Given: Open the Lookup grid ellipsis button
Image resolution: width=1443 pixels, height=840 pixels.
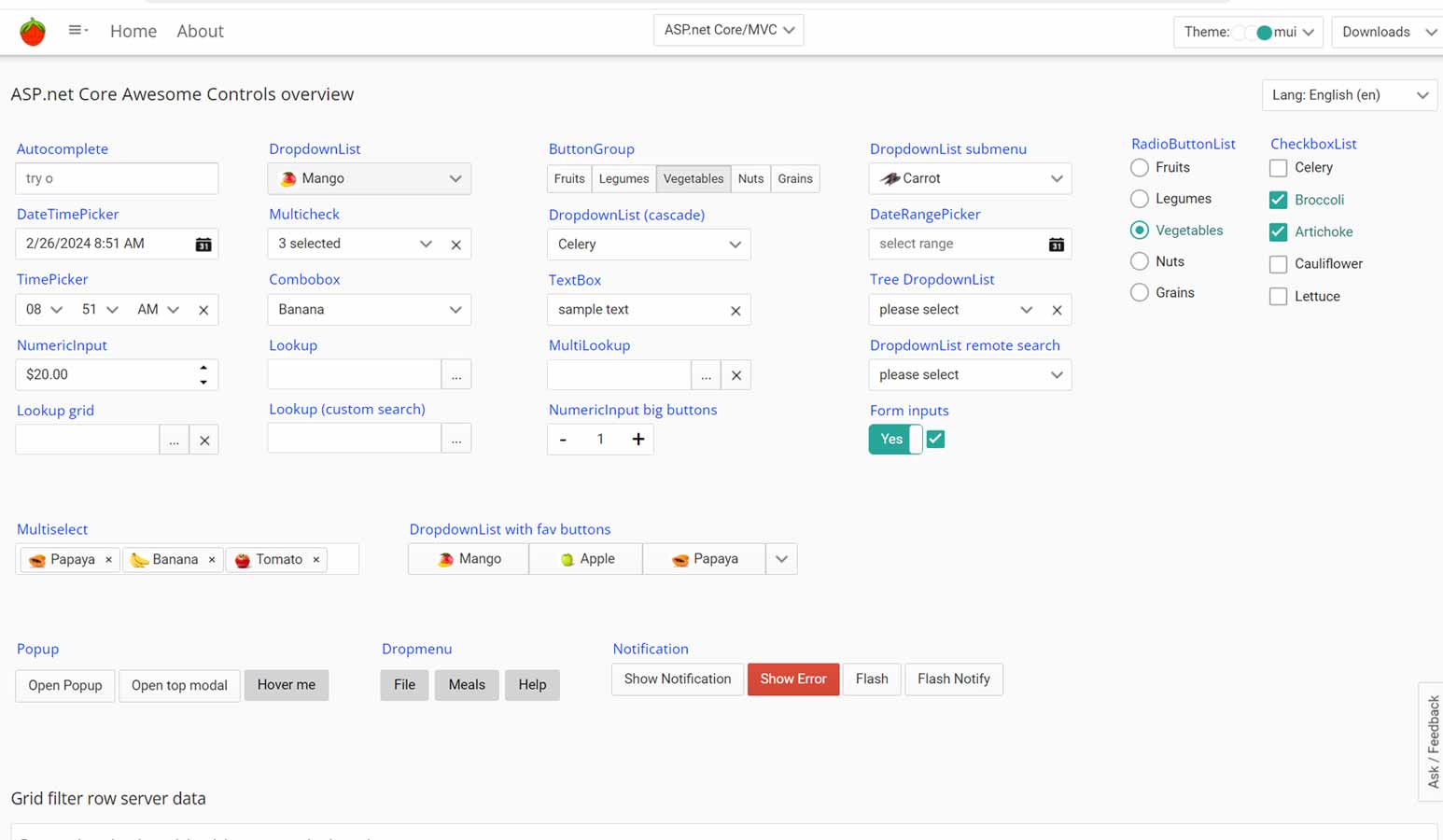Looking at the screenshot, I should (174, 441).
